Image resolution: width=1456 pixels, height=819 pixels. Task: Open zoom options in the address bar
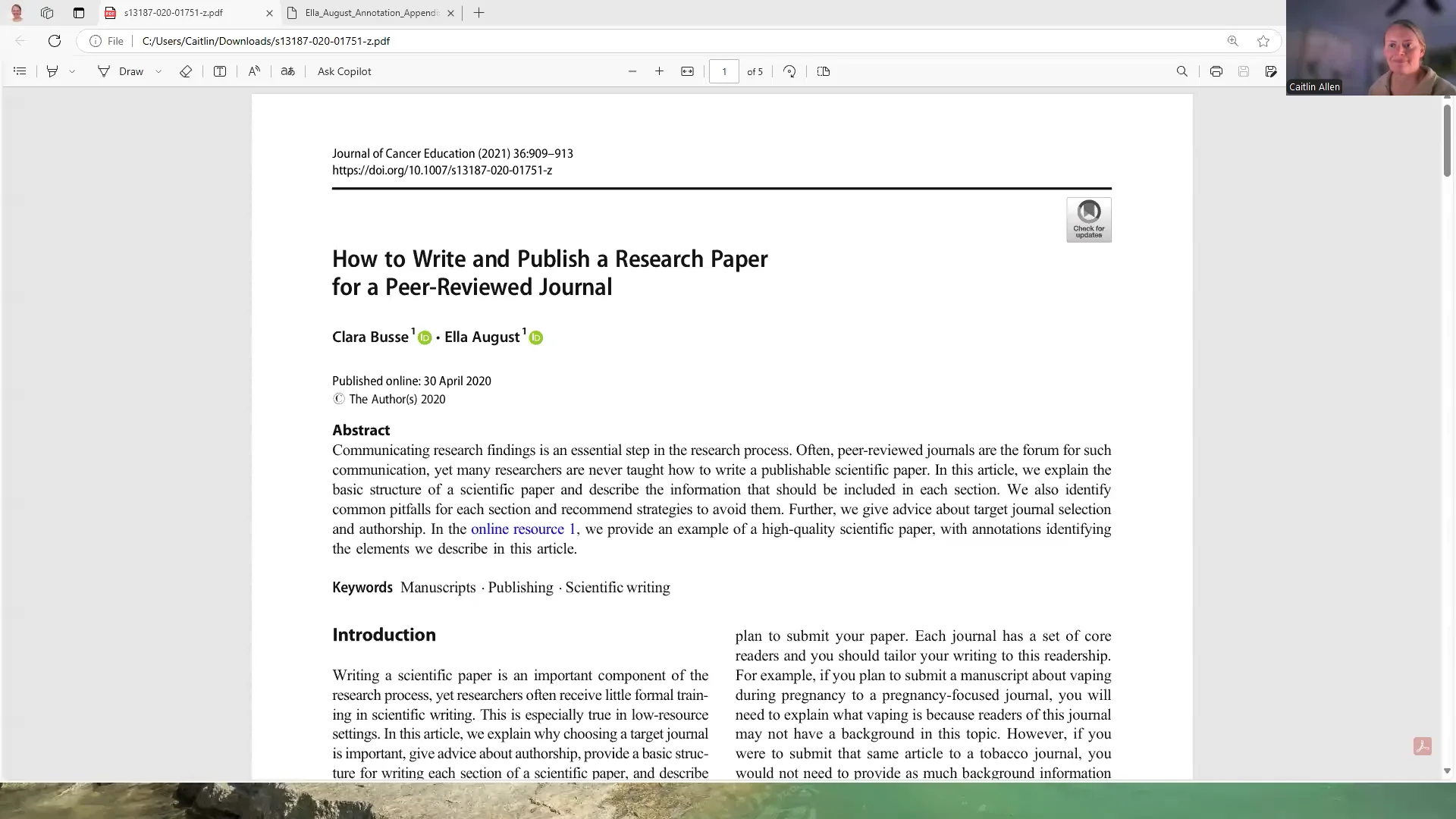tap(1232, 41)
